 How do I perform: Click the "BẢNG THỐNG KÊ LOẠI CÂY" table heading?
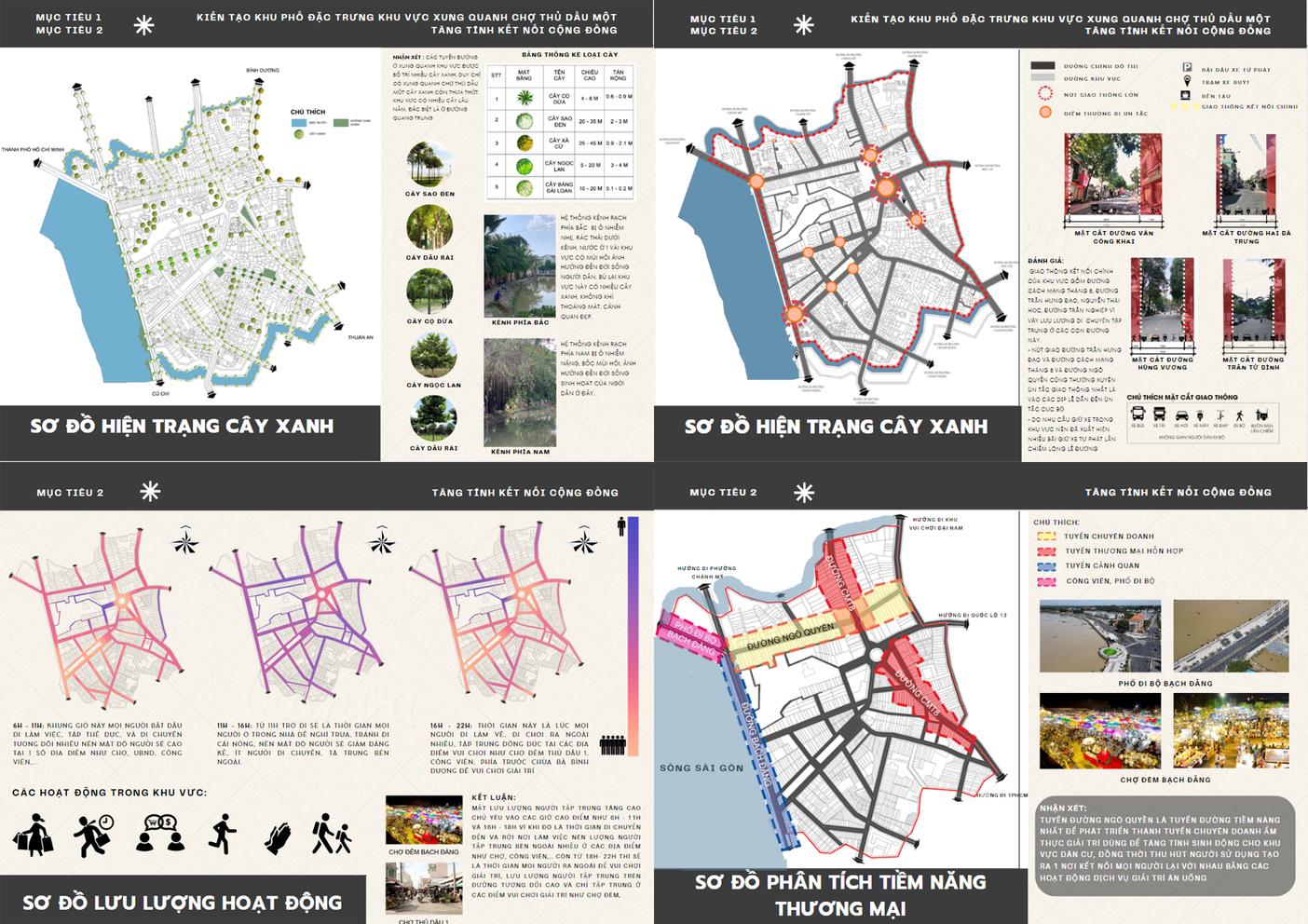[x=570, y=55]
